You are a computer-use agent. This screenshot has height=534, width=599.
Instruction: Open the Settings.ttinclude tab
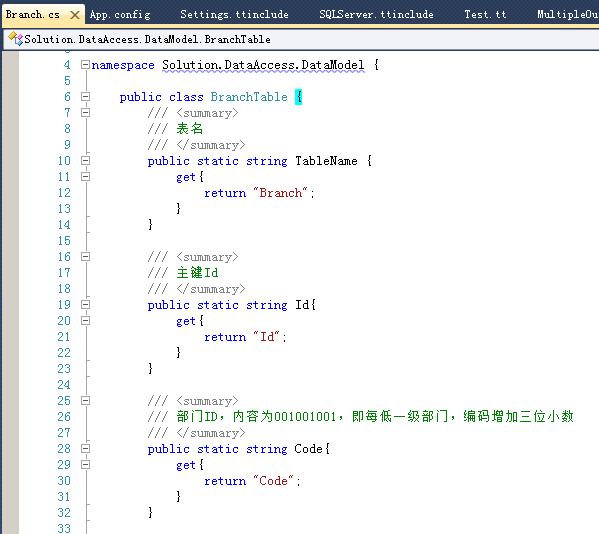pos(234,15)
